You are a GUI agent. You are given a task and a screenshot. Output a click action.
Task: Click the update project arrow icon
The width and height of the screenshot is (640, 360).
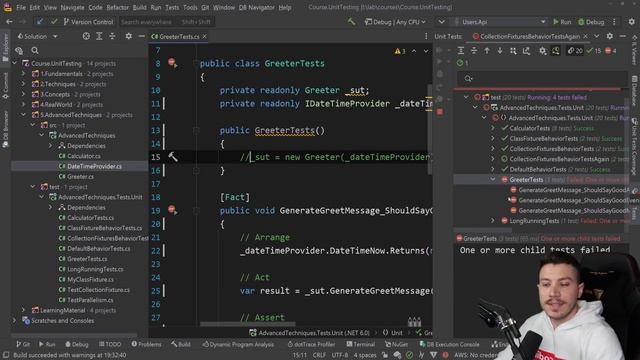(x=40, y=22)
